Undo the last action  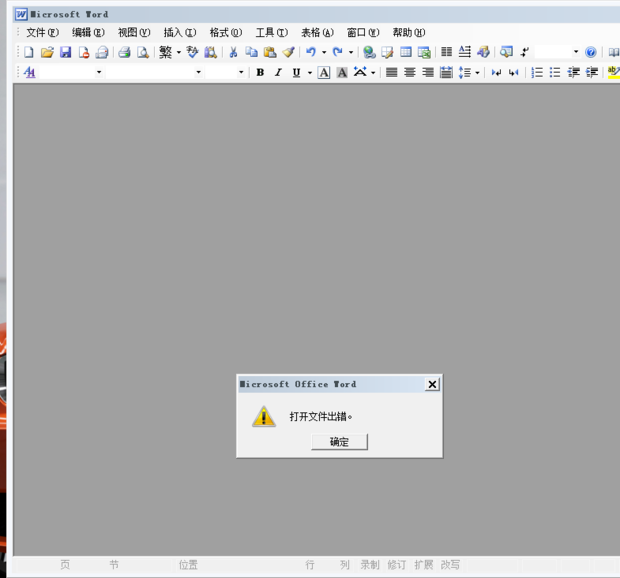pyautogui.click(x=311, y=52)
